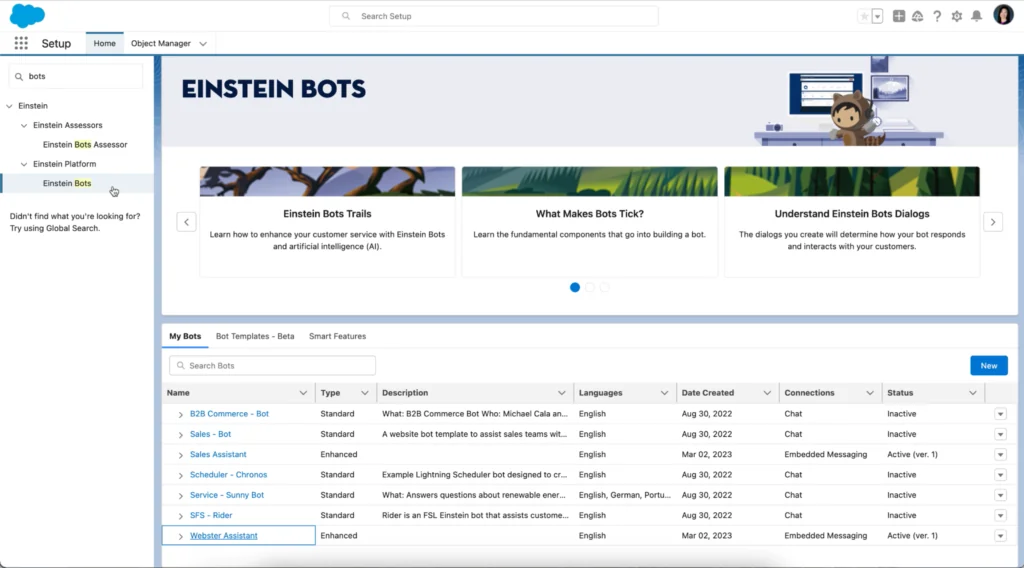Viewport: 1024px width, 568px height.
Task: Open the Sales Assistant bot link
Action: 218,454
